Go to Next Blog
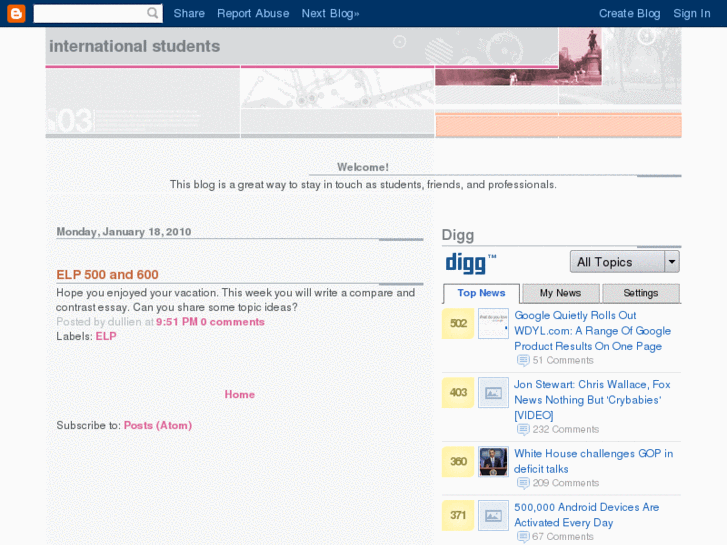The height and width of the screenshot is (545, 727). click(x=330, y=13)
